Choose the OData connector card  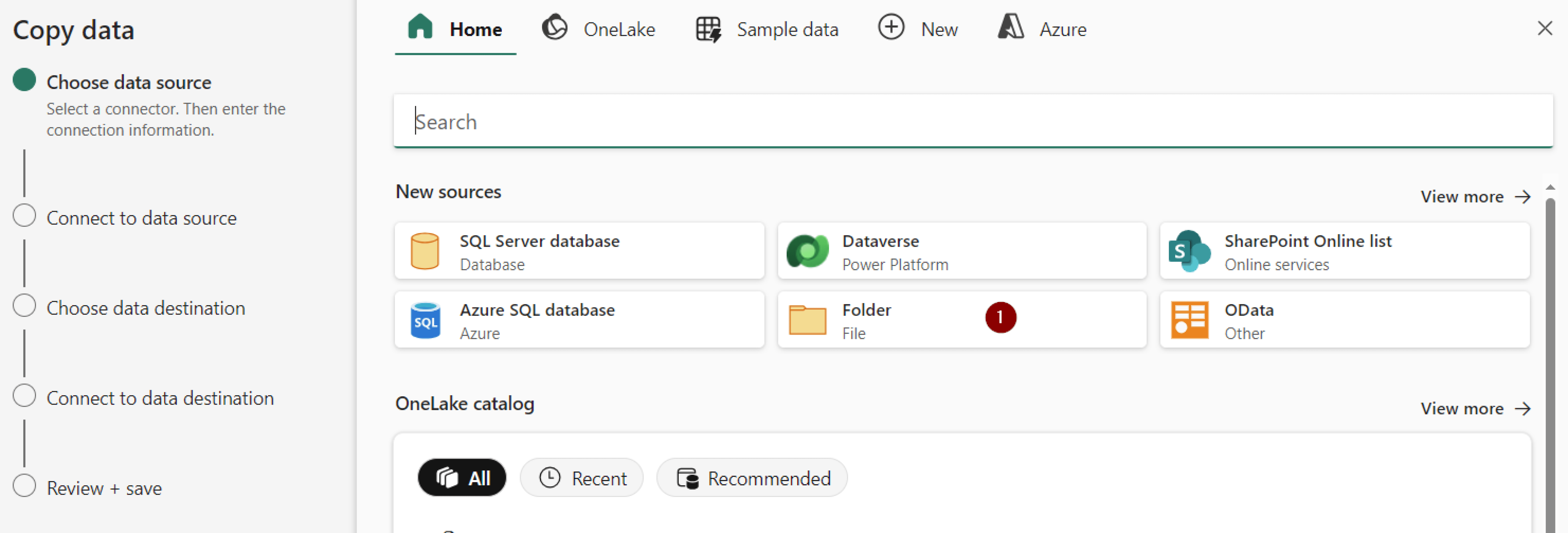[x=1344, y=320]
